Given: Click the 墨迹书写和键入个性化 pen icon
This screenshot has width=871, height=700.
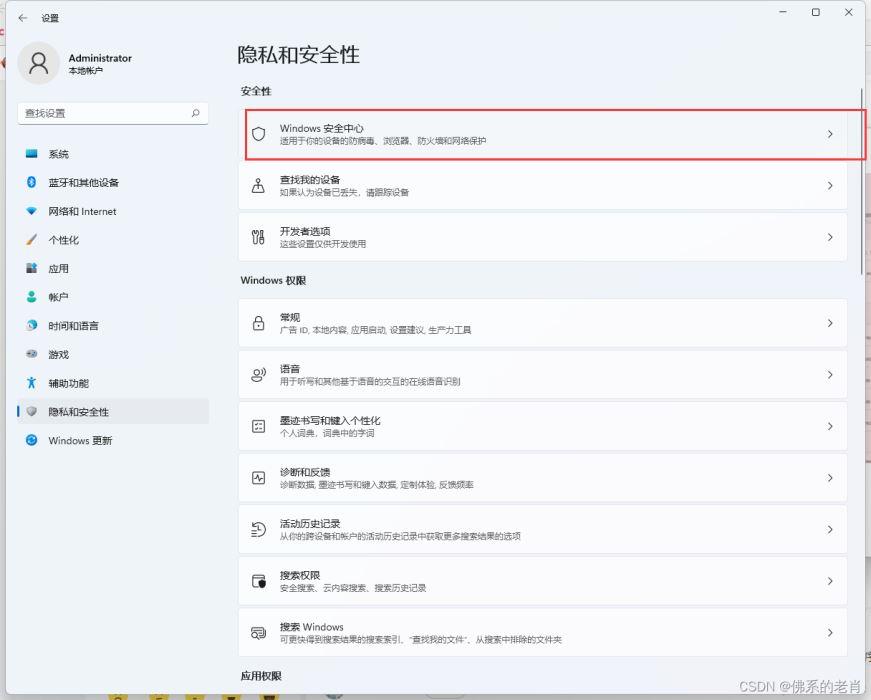Looking at the screenshot, I should pos(259,426).
